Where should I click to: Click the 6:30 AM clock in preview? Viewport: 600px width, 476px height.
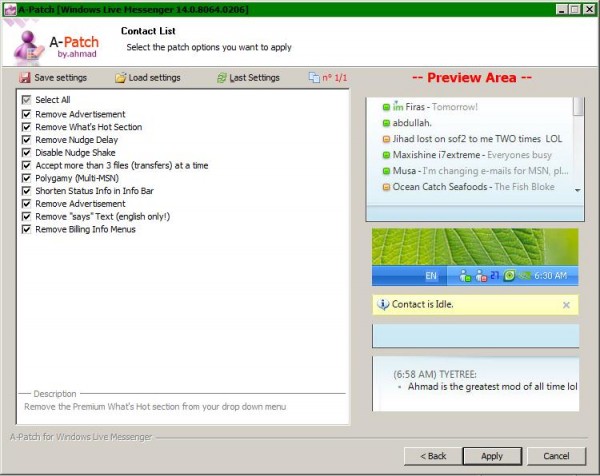[x=550, y=275]
